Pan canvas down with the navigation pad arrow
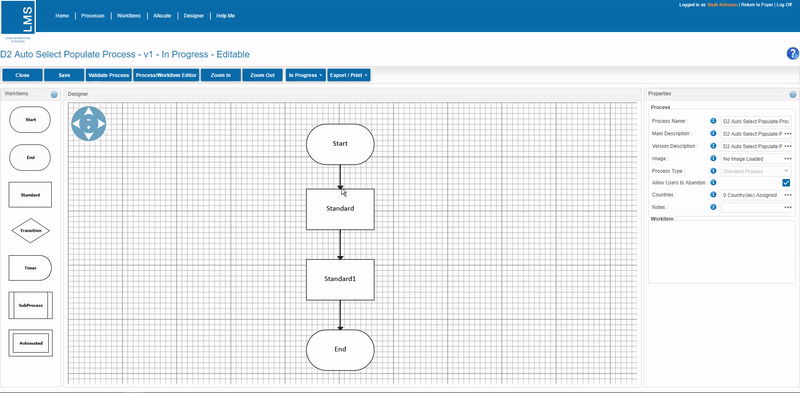The image size is (800, 393). click(89, 135)
